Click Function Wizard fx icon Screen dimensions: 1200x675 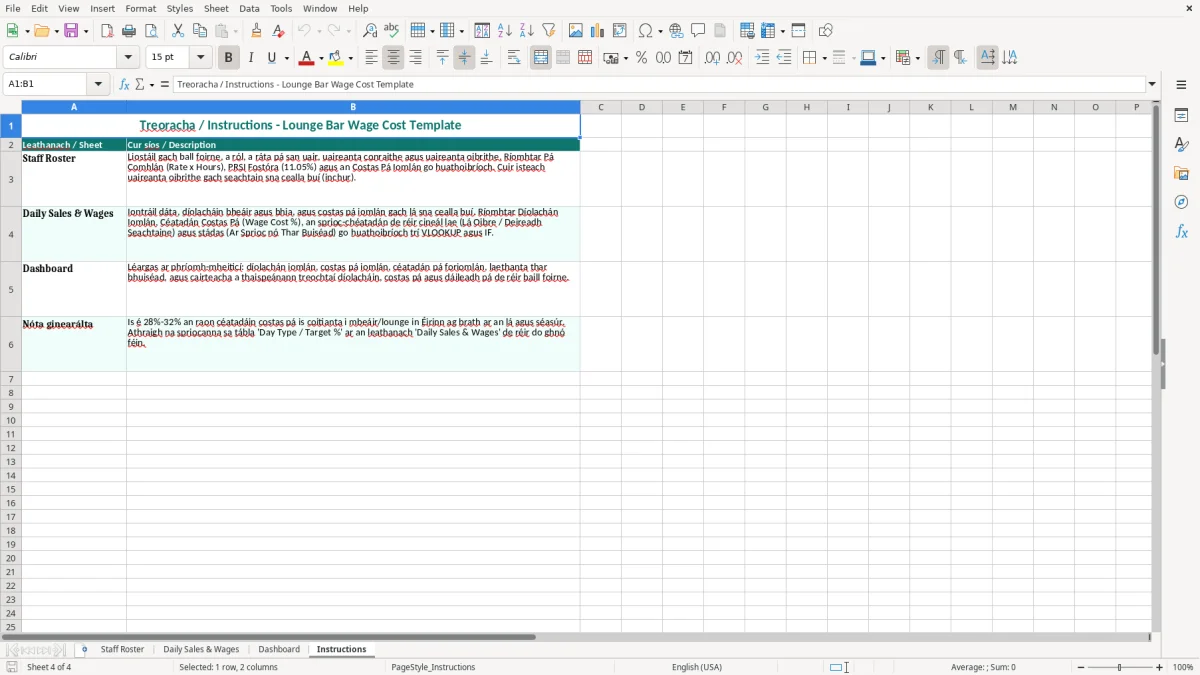[124, 84]
